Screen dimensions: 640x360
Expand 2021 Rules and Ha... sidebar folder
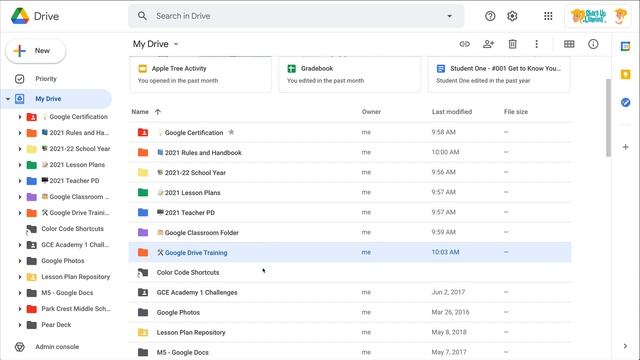click(x=20, y=133)
